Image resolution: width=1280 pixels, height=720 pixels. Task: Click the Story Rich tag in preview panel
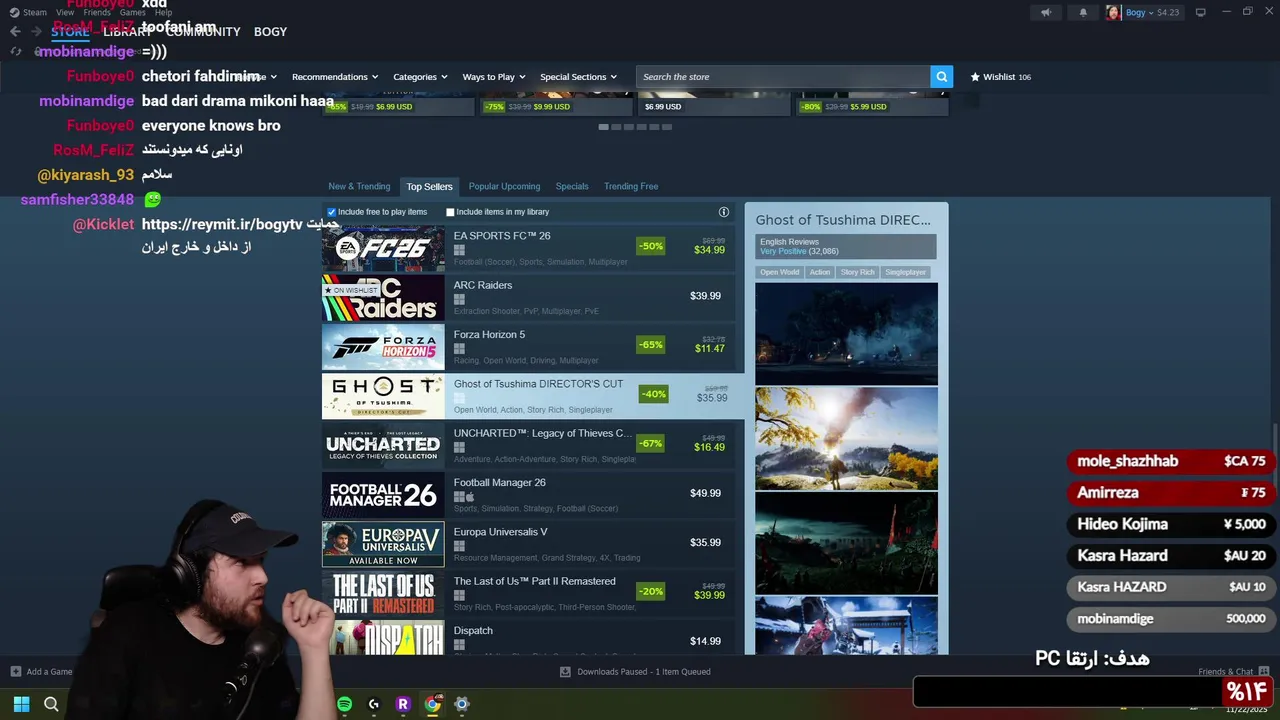(x=857, y=272)
